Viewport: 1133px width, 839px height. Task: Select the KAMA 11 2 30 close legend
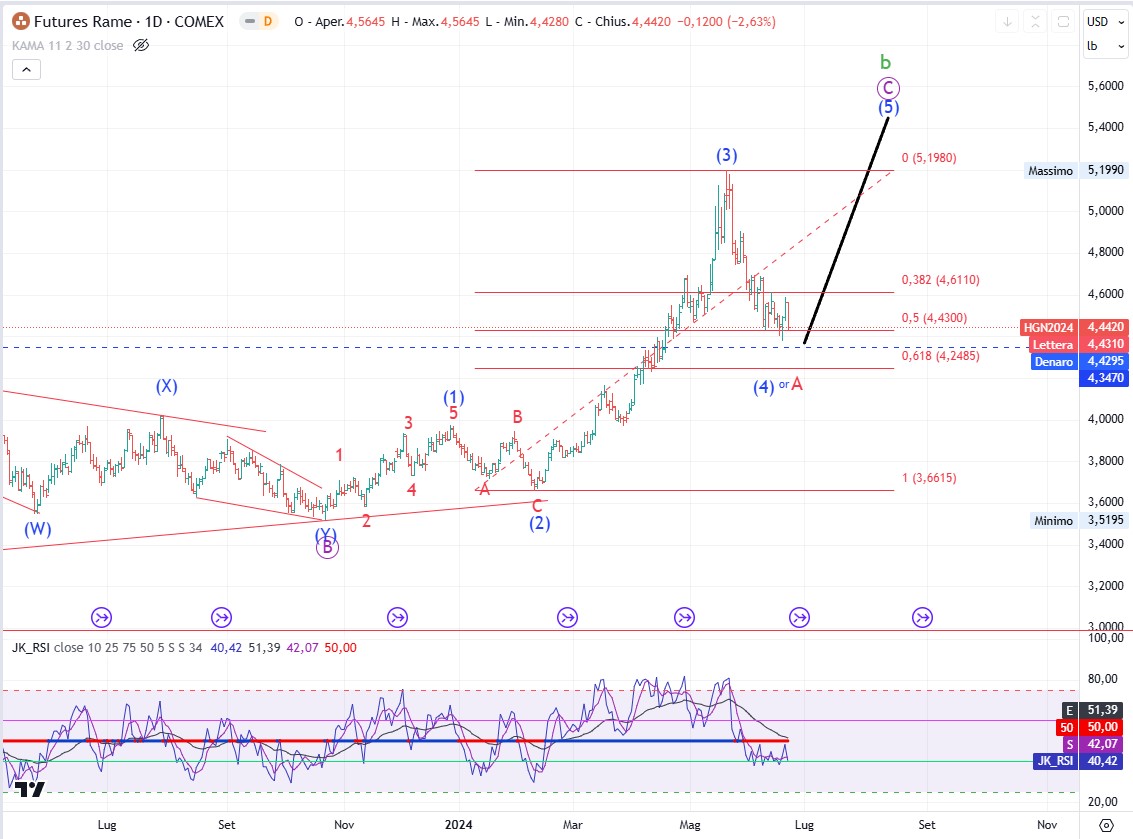tap(67, 46)
